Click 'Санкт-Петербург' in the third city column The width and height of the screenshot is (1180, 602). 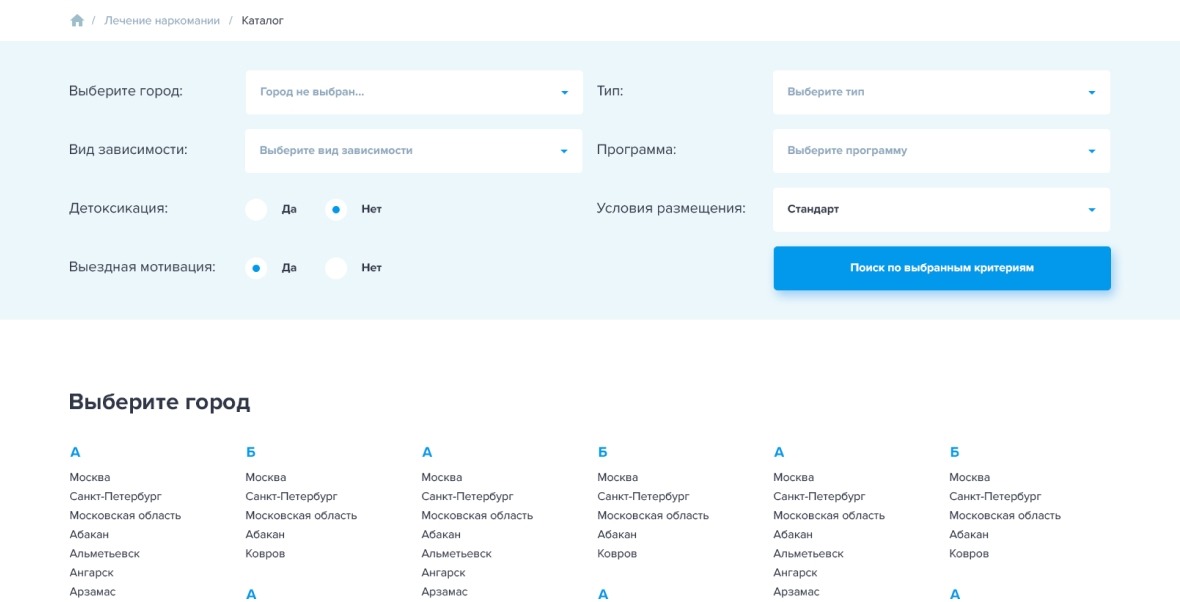point(467,497)
